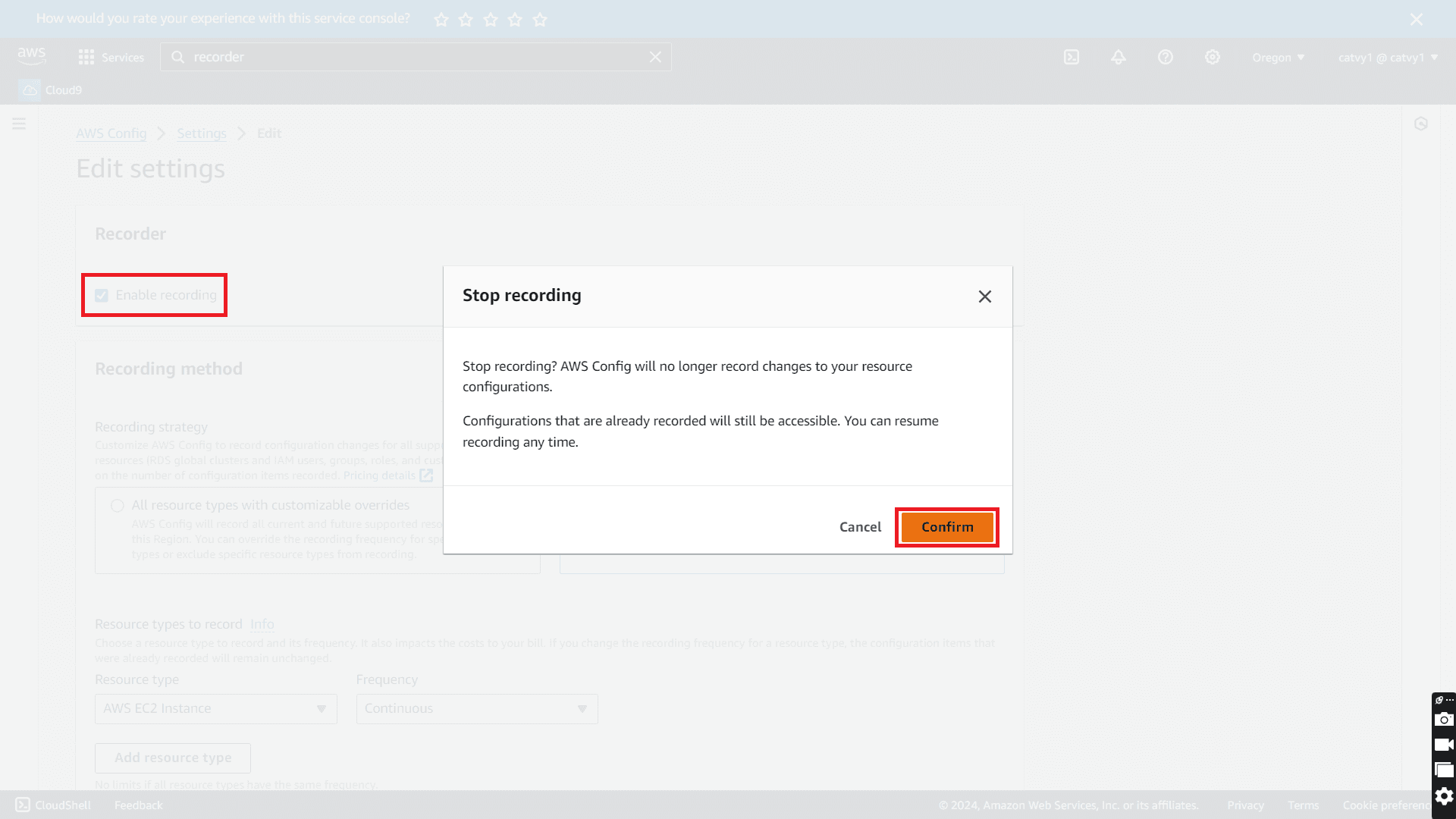Open the Oregon region dropdown
Image resolution: width=1456 pixels, height=819 pixels.
tap(1279, 58)
